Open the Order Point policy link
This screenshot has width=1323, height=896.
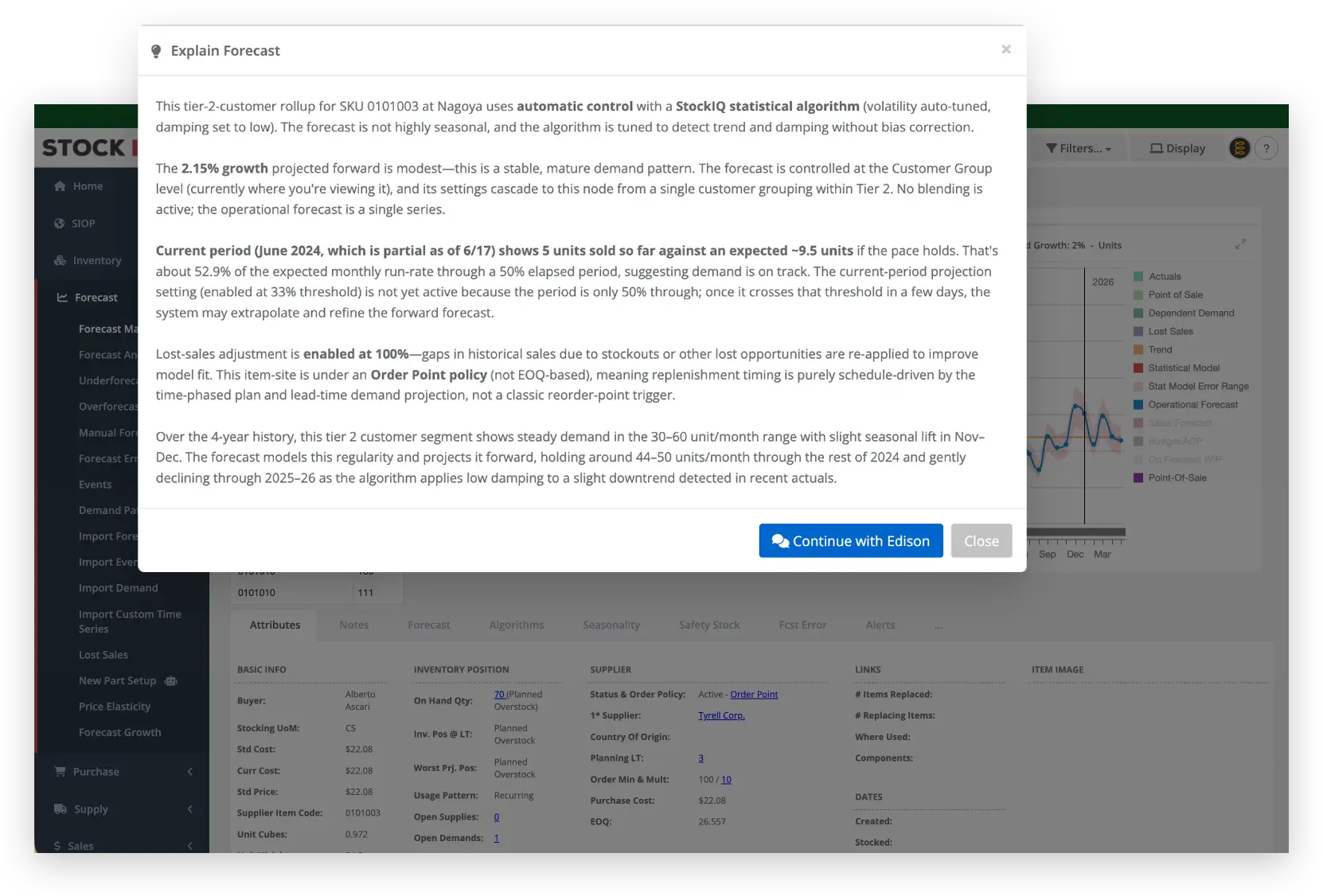pyautogui.click(x=754, y=695)
